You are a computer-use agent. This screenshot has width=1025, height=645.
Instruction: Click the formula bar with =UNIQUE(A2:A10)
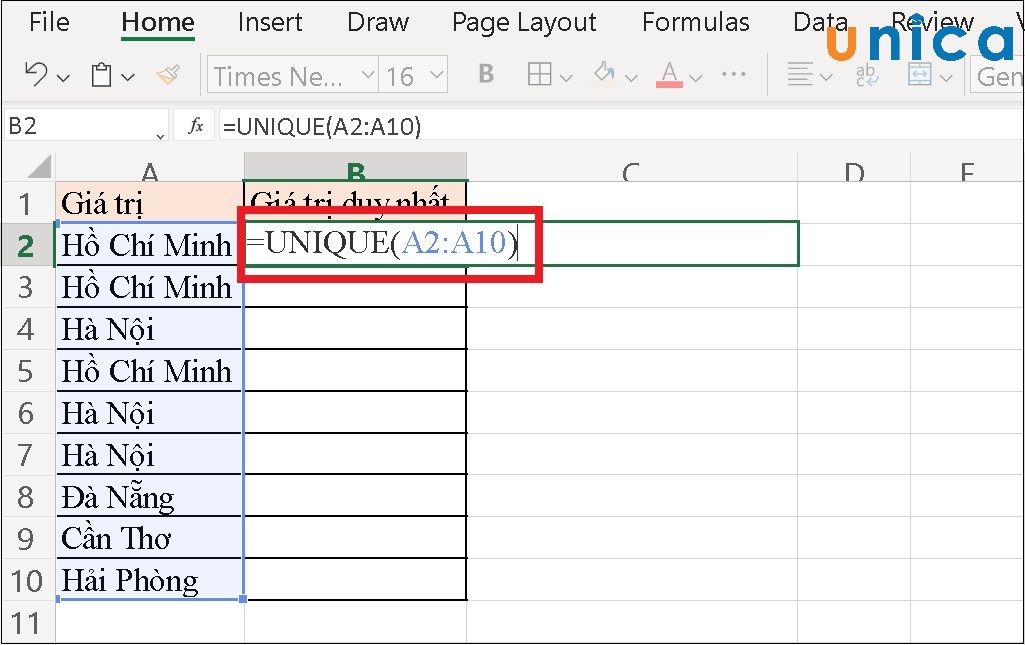tap(621, 125)
